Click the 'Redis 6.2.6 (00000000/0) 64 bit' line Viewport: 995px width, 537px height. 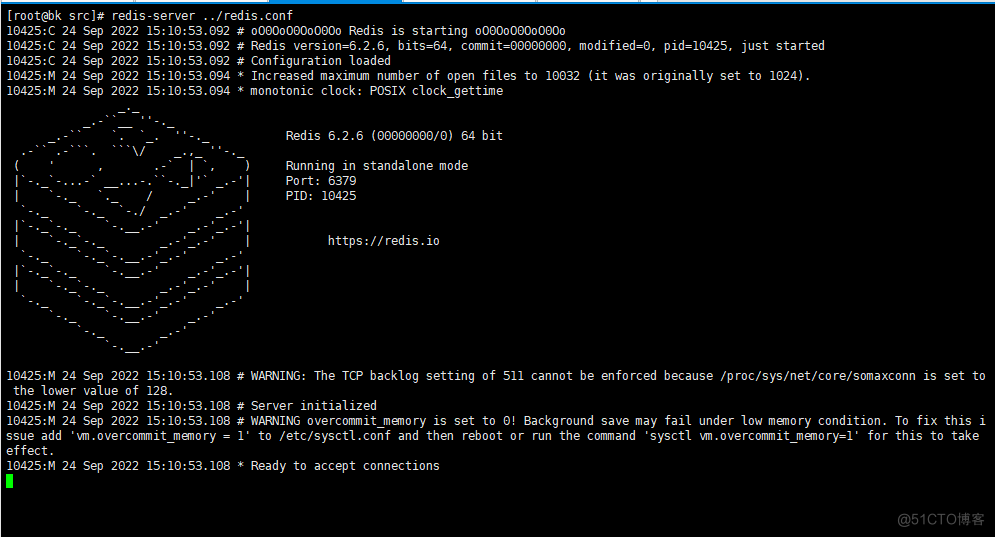393,136
